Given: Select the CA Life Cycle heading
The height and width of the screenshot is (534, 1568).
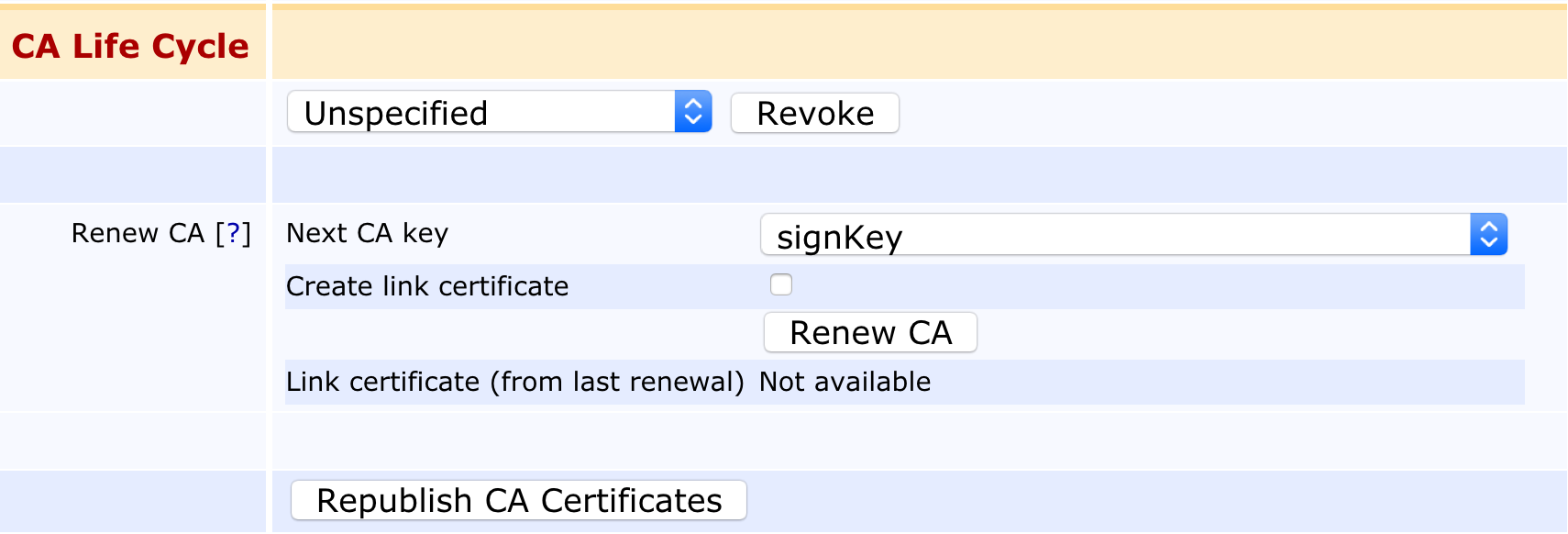Looking at the screenshot, I should click(130, 46).
